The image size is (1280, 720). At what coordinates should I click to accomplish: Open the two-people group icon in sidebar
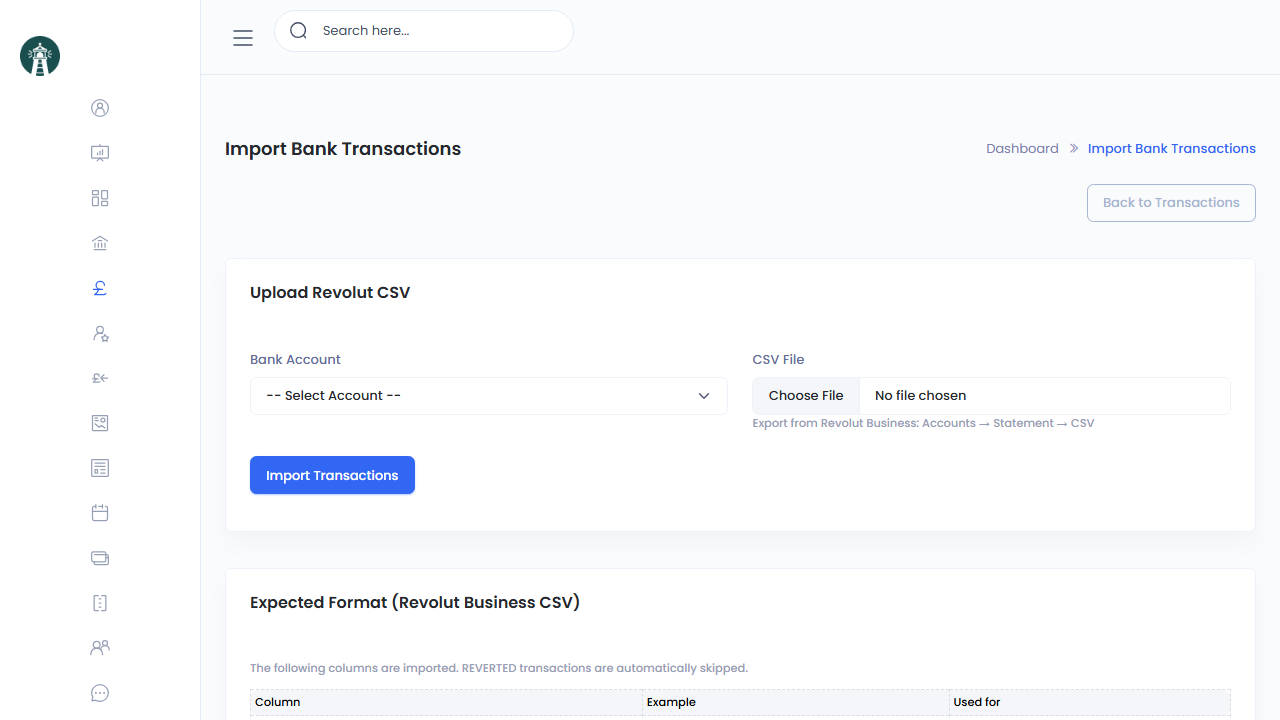pyautogui.click(x=100, y=648)
